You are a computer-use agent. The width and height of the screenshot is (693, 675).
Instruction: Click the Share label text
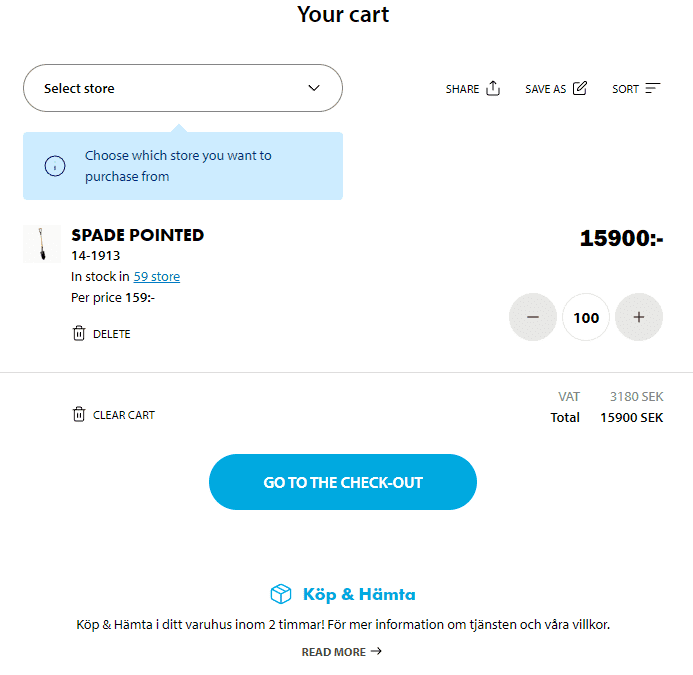462,89
